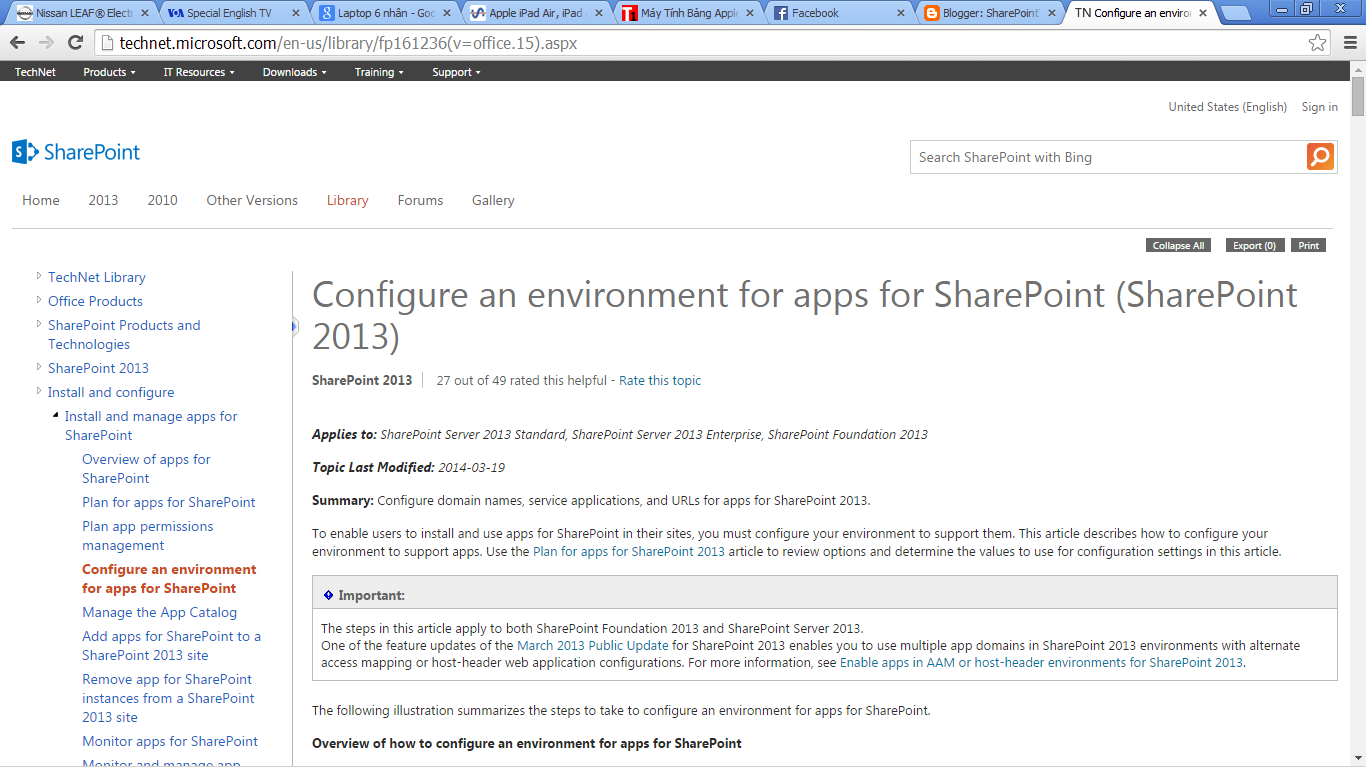Click the orange Bing search magnifier button
Image resolution: width=1366 pixels, height=768 pixels.
point(1320,157)
